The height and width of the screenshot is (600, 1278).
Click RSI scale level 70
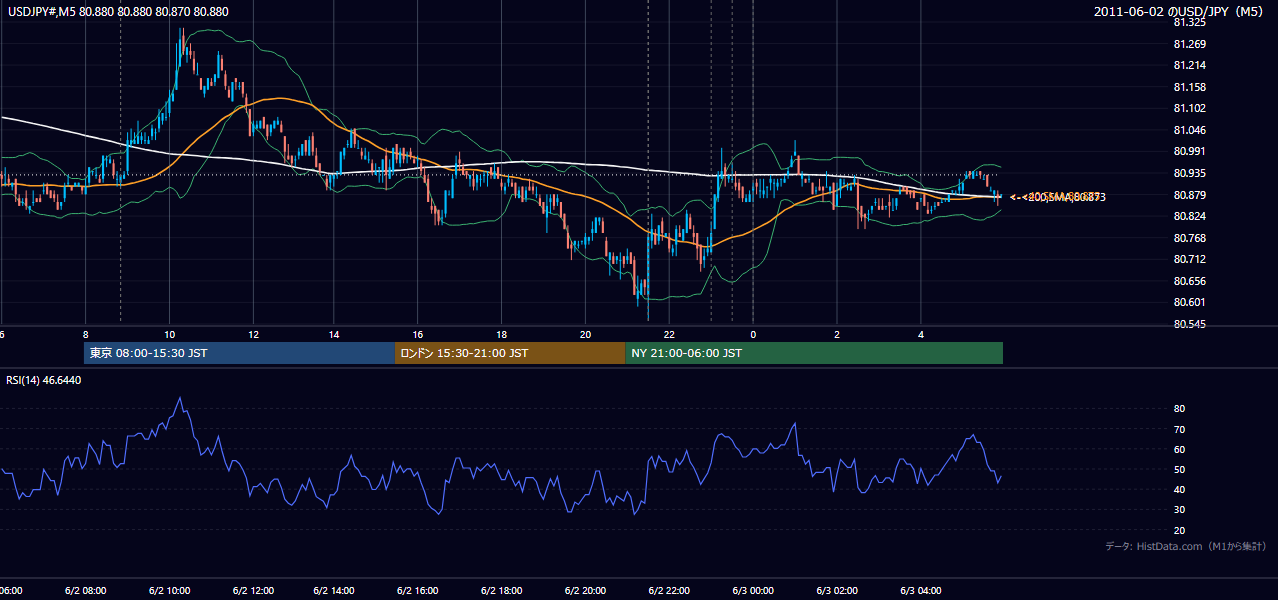click(x=1179, y=429)
